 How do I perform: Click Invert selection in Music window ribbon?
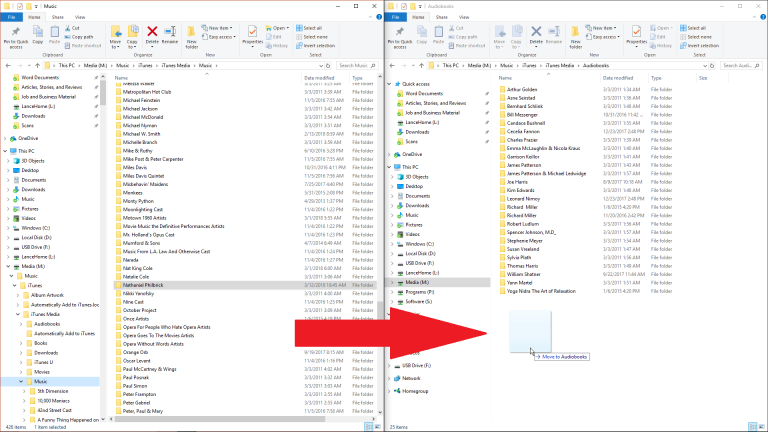coord(315,46)
